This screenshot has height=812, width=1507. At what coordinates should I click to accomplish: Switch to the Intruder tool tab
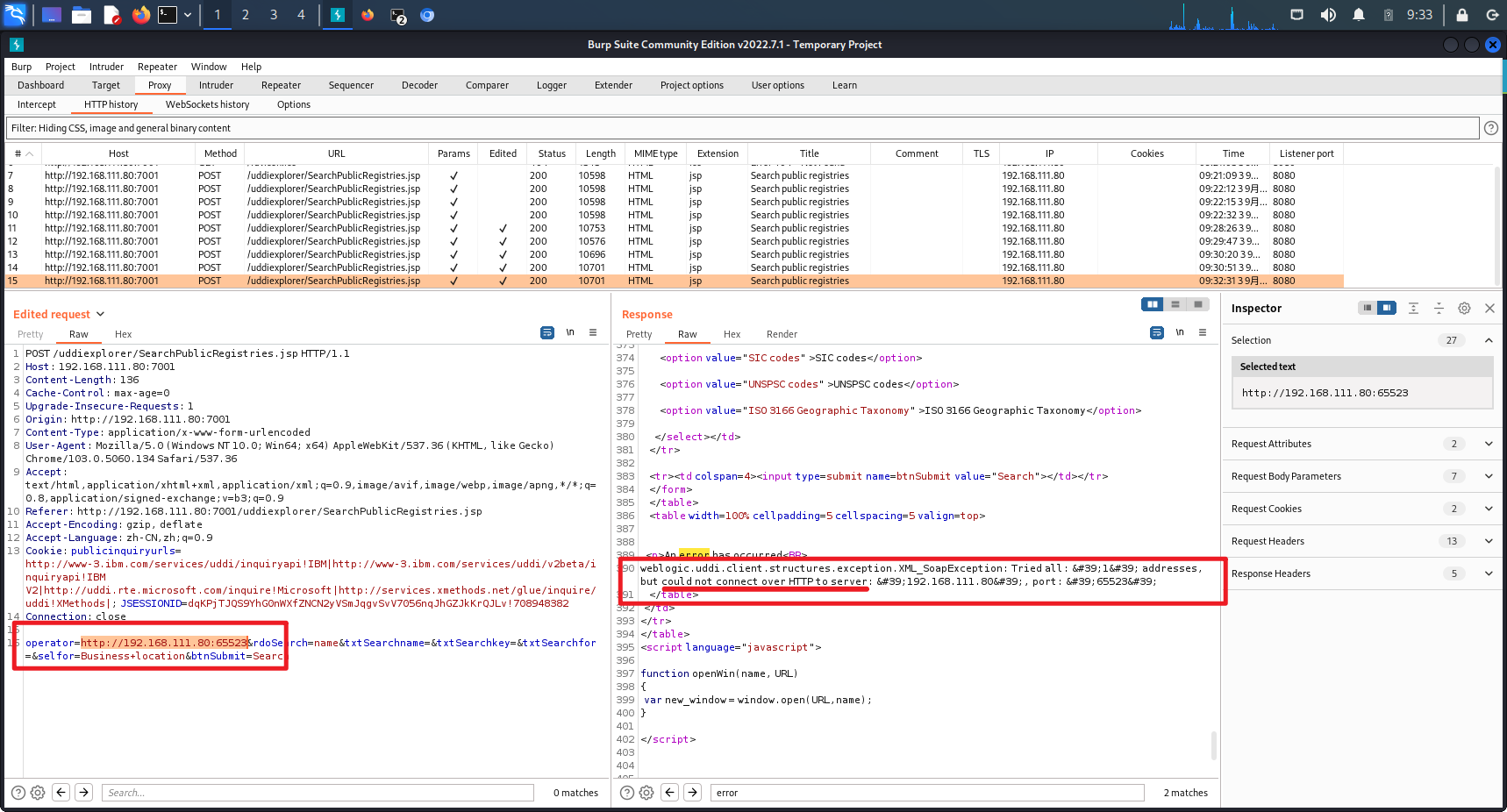click(x=216, y=85)
